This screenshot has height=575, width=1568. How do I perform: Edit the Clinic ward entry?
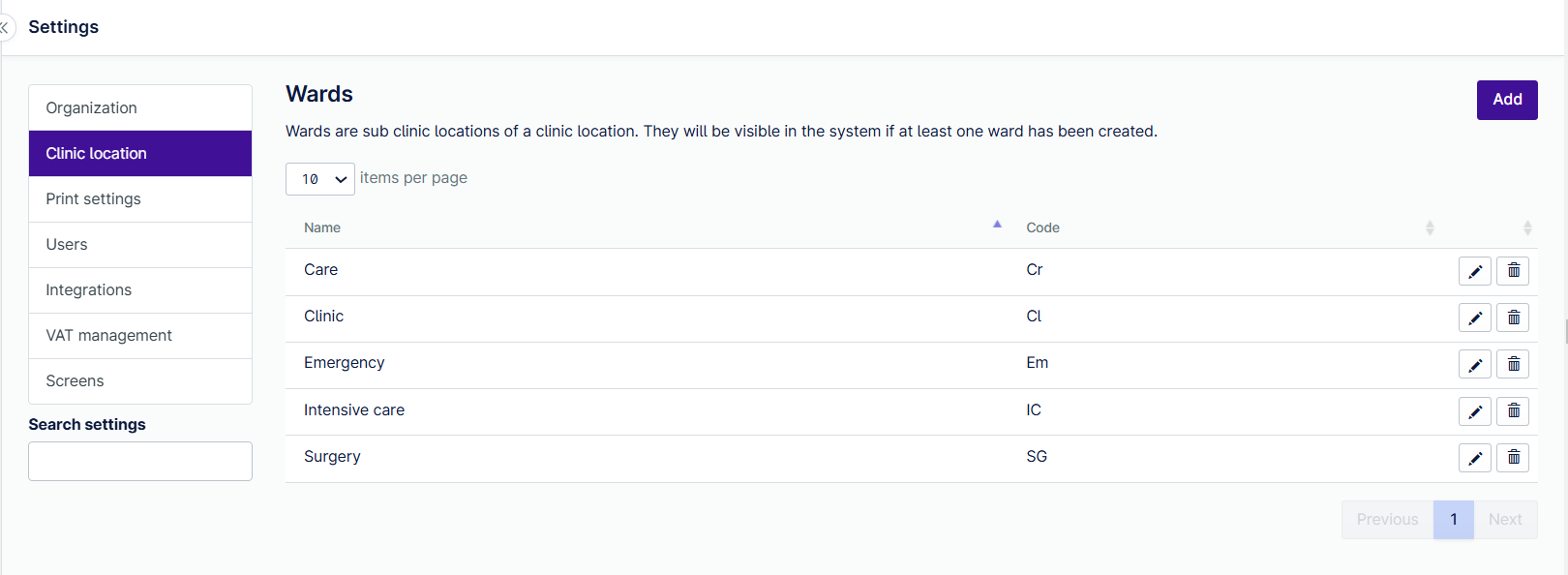1474,318
